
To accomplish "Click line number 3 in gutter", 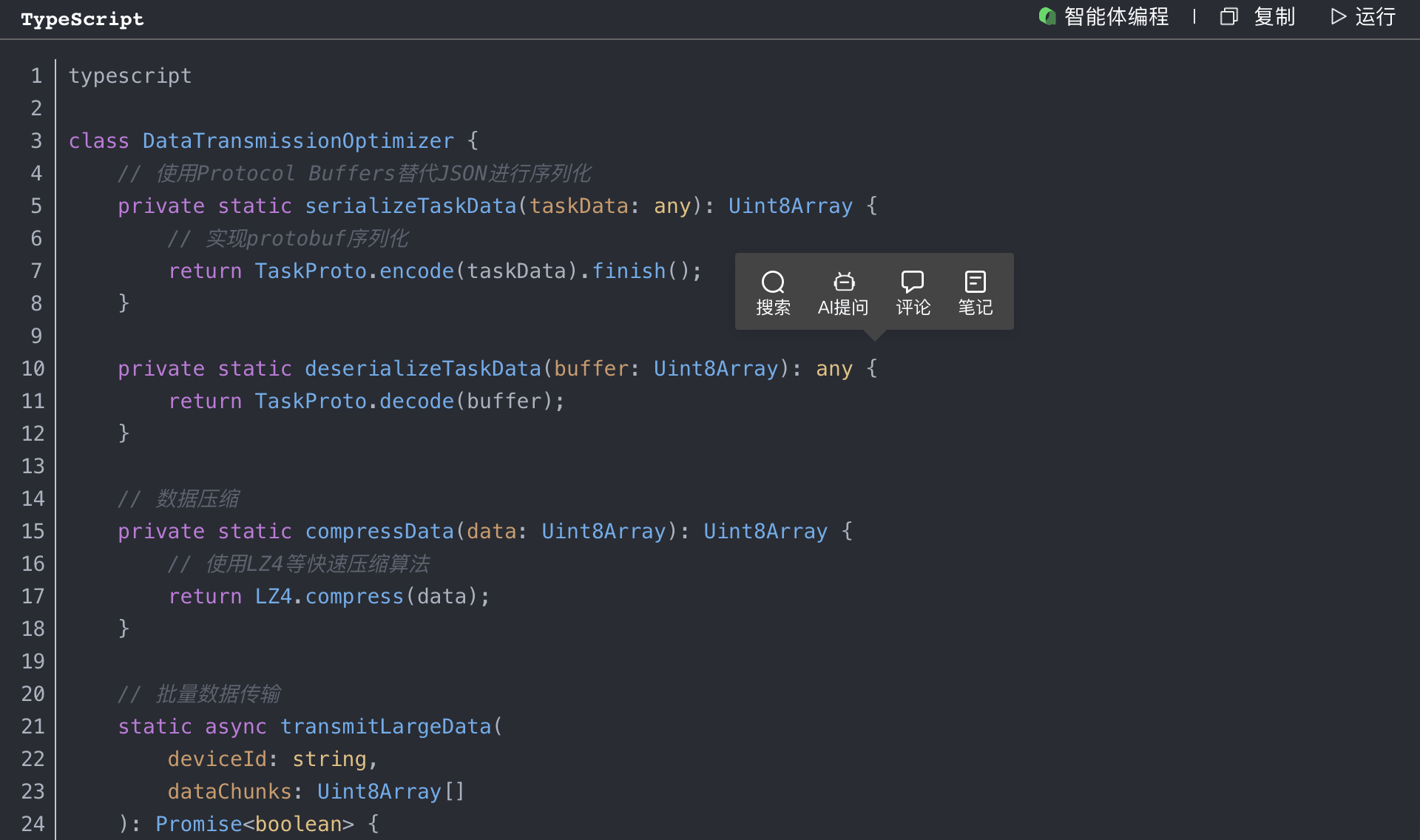I will [x=36, y=140].
